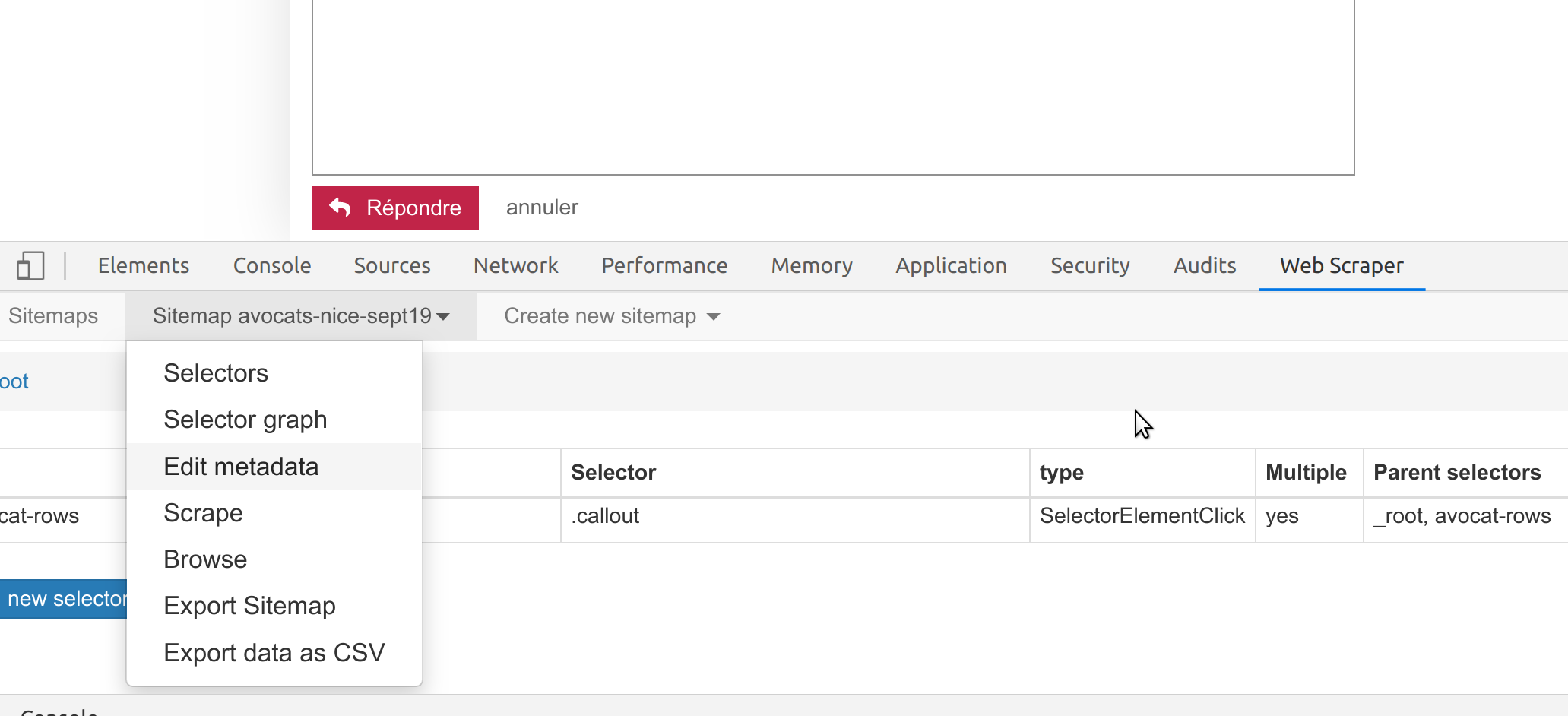Image resolution: width=1568 pixels, height=716 pixels.
Task: Switch to the Console tab
Action: tap(272, 266)
